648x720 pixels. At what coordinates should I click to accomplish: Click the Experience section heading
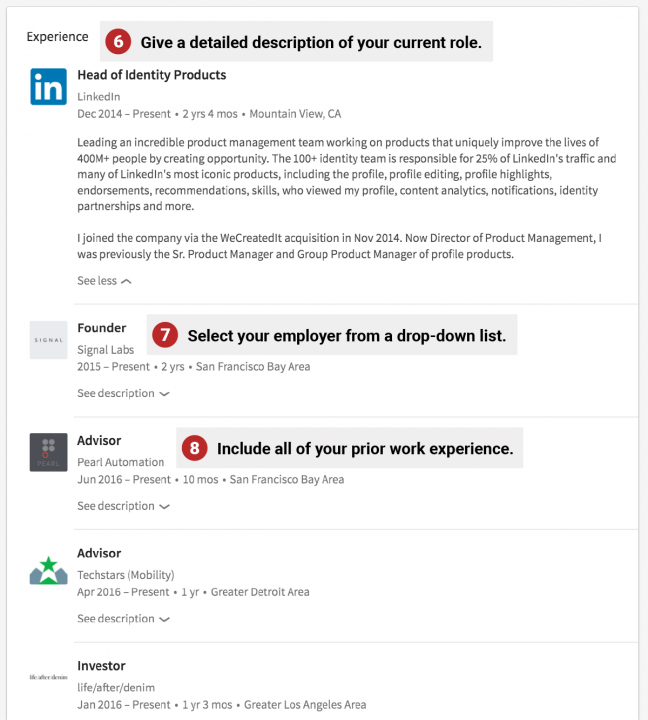coord(57,37)
